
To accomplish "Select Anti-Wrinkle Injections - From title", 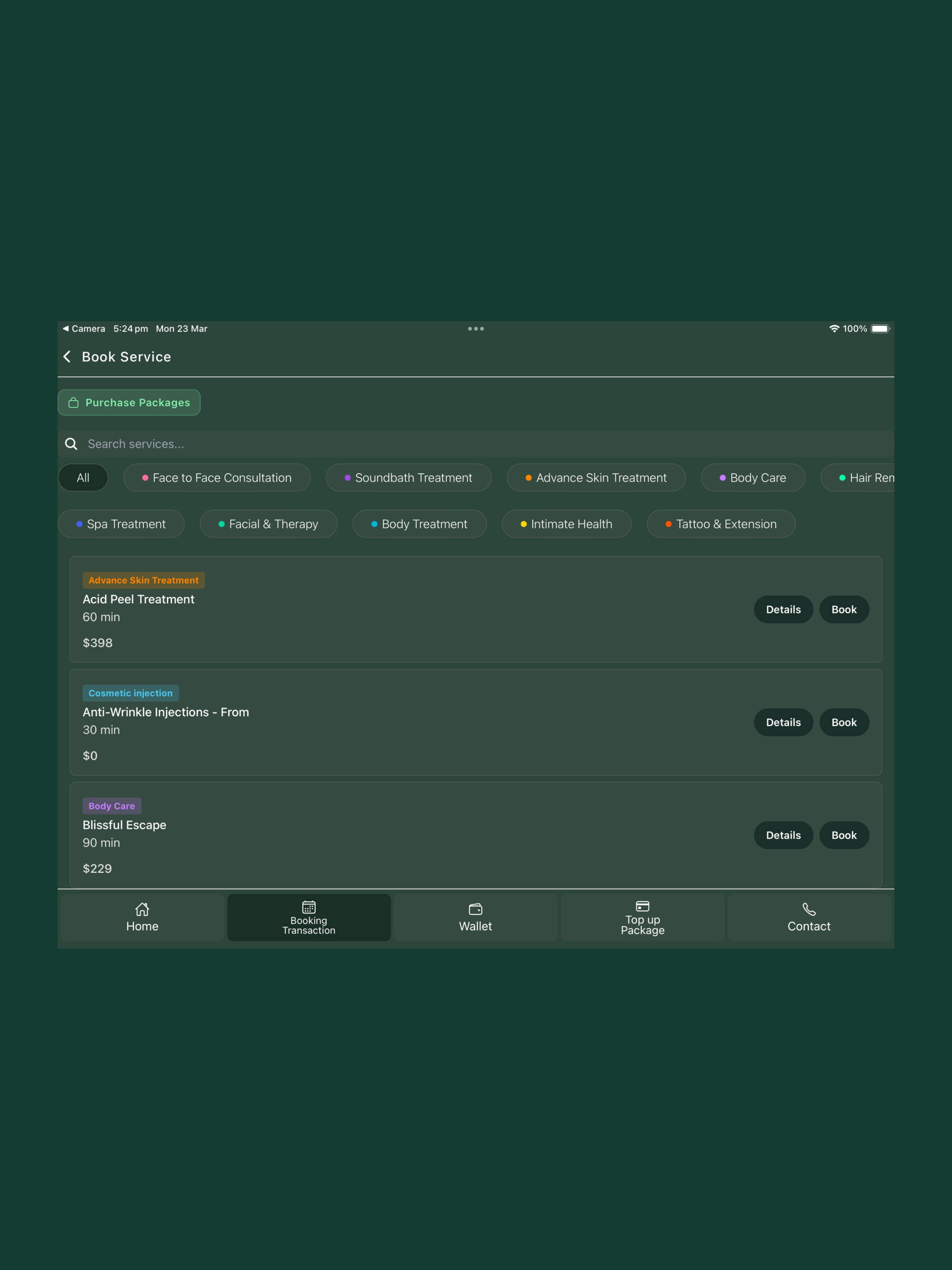I will (166, 712).
